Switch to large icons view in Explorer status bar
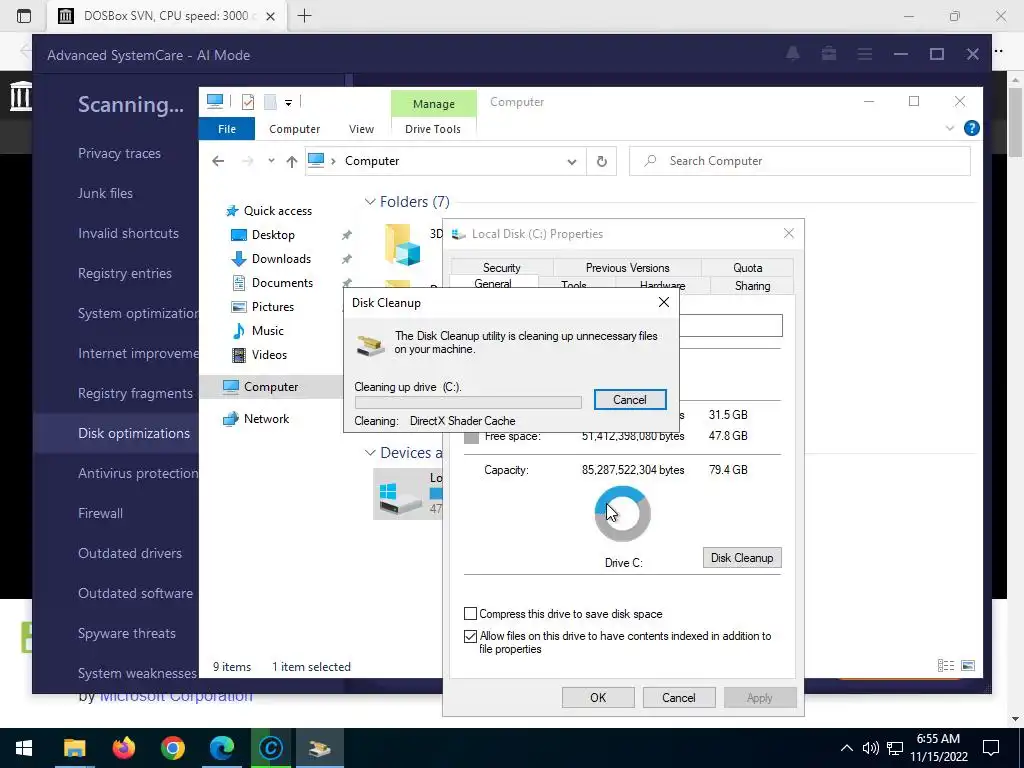The image size is (1024, 768). 968,665
